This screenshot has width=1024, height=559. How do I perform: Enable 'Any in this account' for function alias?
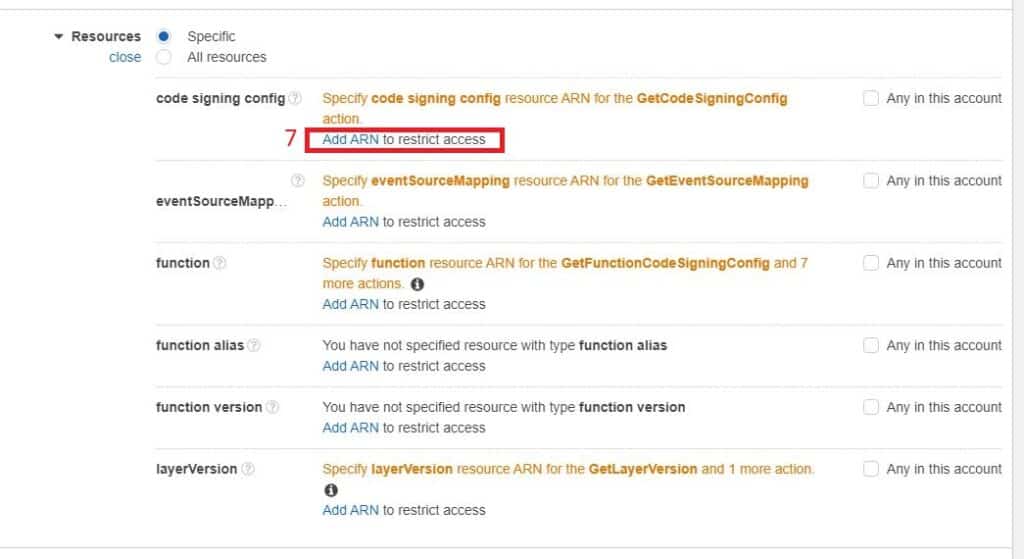pos(871,345)
